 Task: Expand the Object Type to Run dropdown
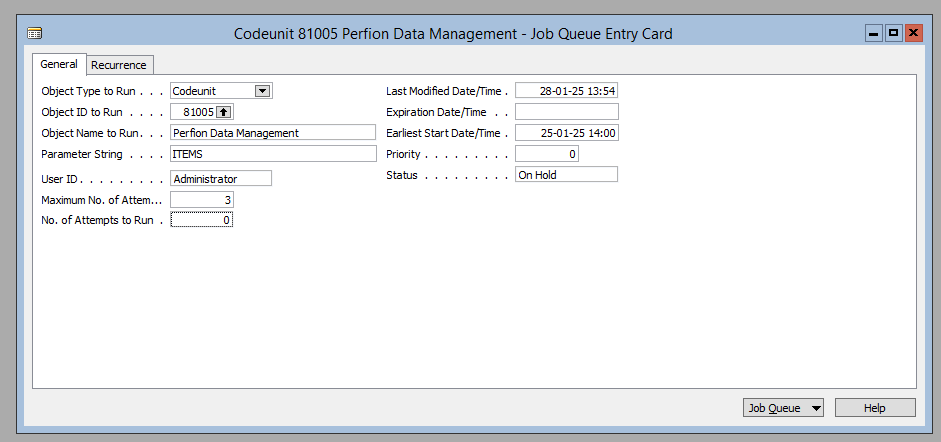tap(262, 91)
